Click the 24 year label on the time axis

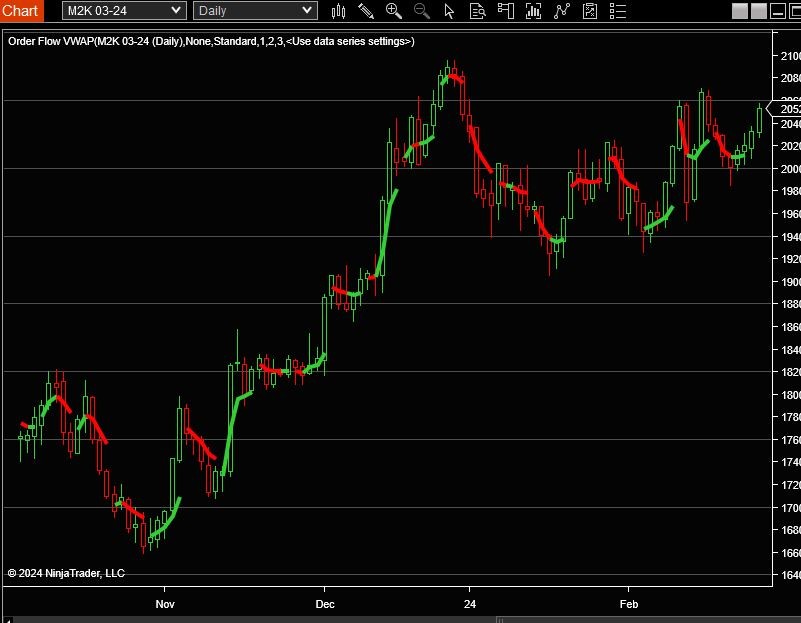[x=469, y=604]
